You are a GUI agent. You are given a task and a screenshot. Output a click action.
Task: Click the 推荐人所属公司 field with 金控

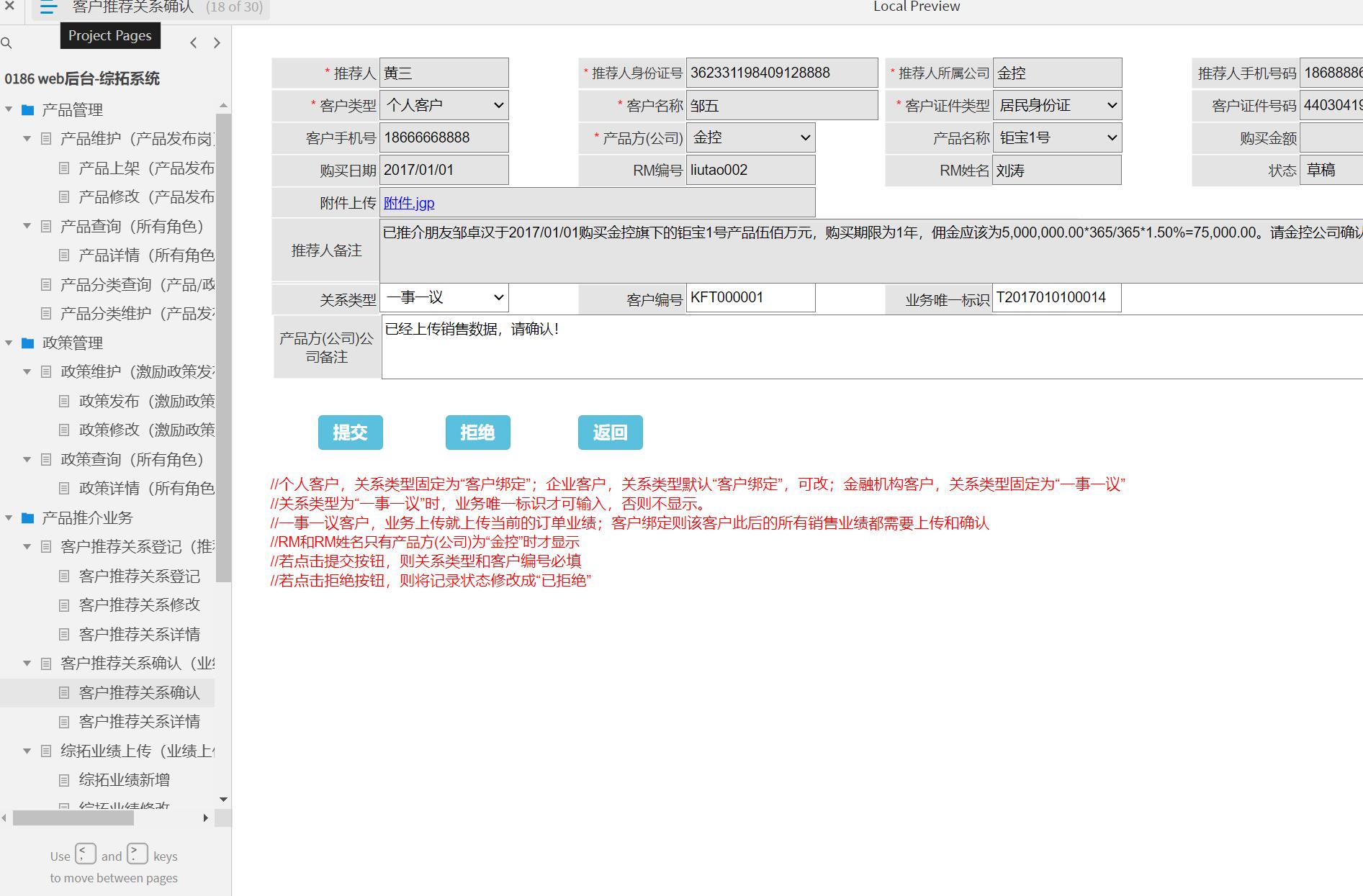click(1057, 73)
